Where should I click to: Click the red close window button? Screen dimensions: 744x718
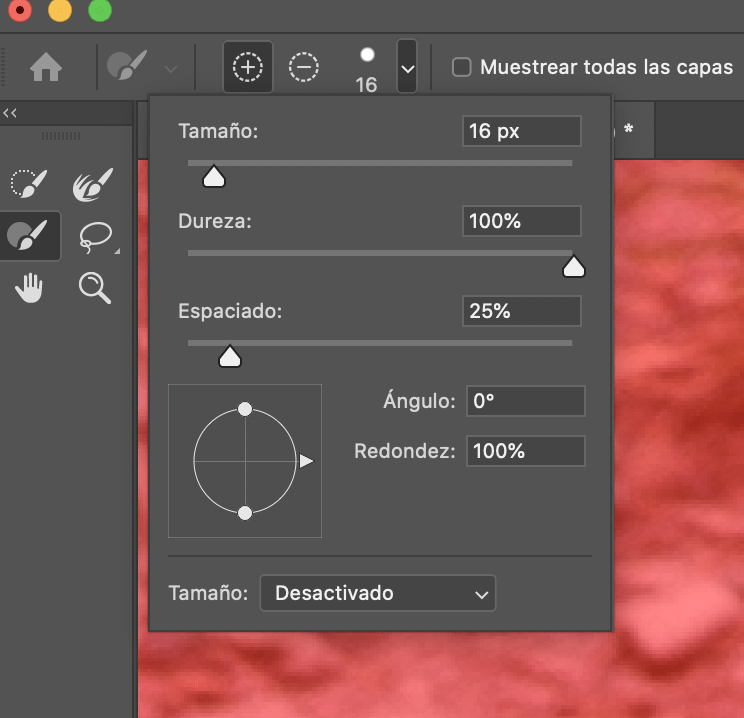click(20, 10)
